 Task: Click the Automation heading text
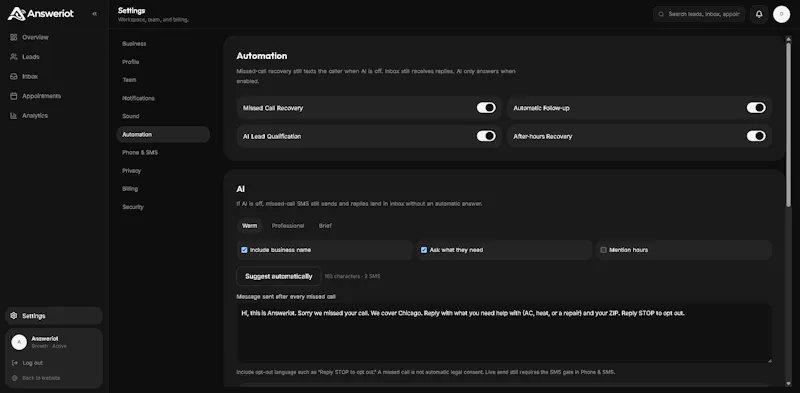[x=262, y=56]
